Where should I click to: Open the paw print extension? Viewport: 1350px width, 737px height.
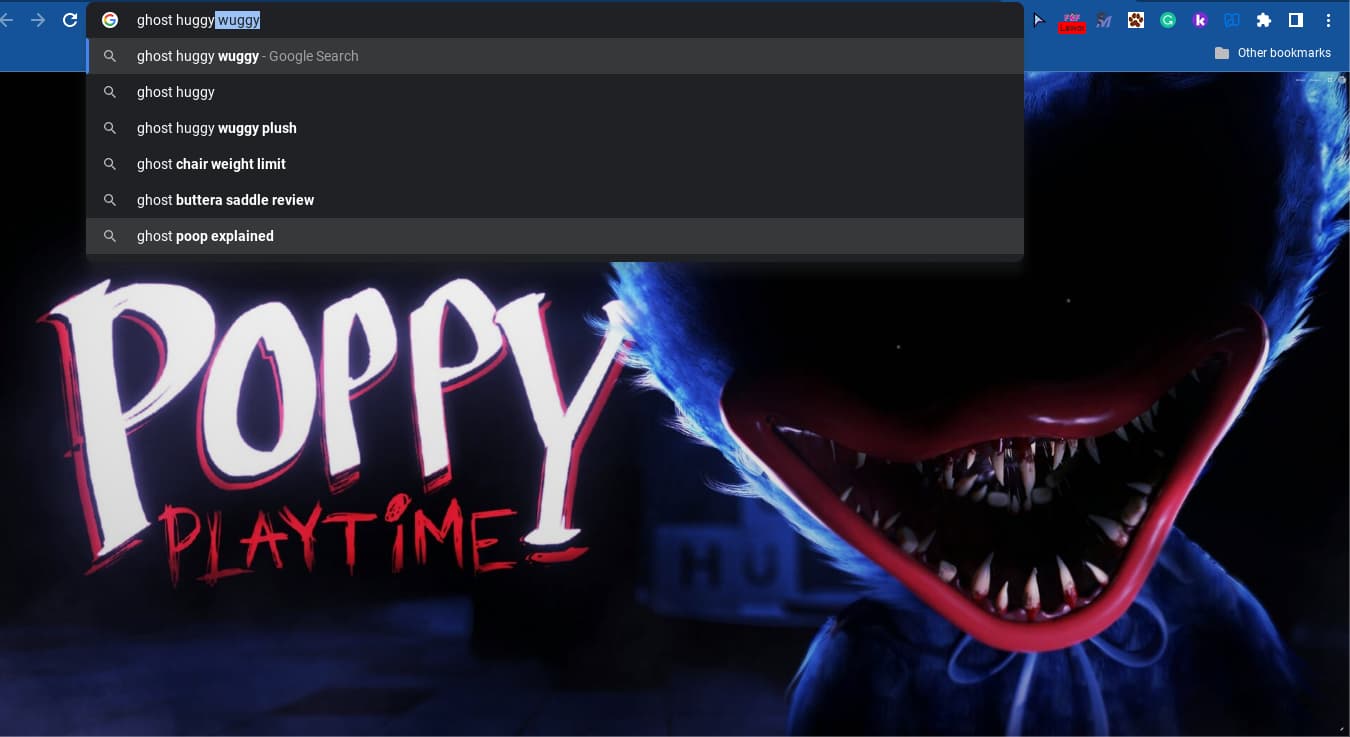[1136, 20]
